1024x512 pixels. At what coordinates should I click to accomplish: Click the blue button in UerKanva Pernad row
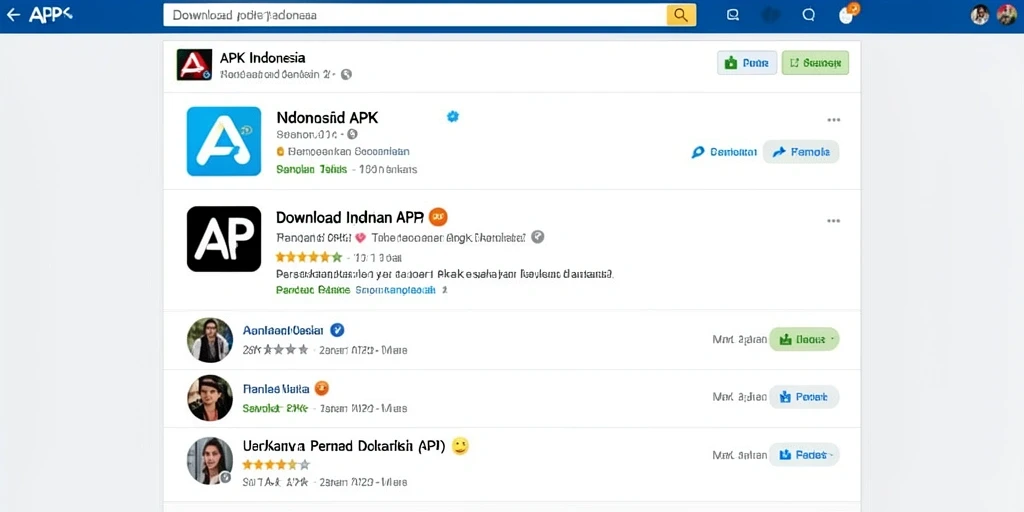[x=804, y=455]
